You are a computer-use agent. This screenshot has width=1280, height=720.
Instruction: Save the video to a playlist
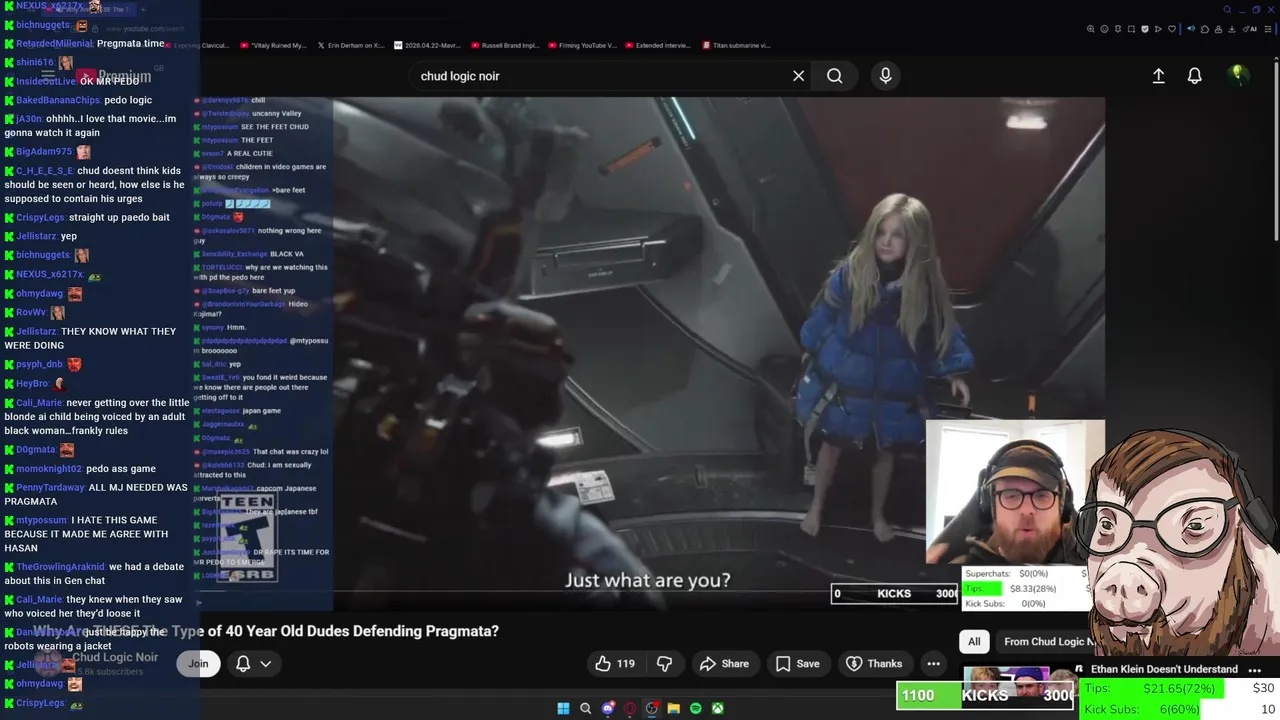pyautogui.click(x=797, y=664)
